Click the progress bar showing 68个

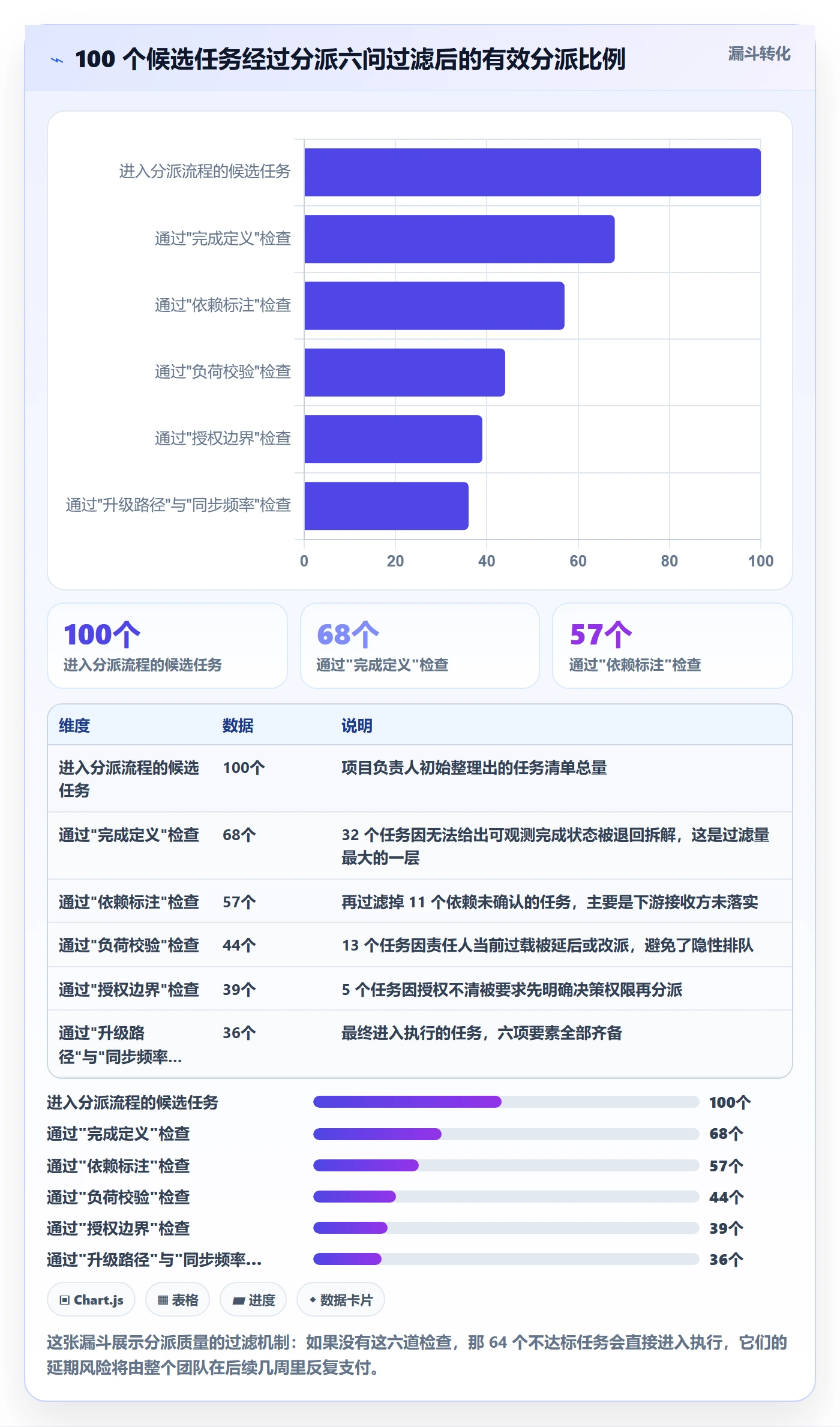[506, 1134]
